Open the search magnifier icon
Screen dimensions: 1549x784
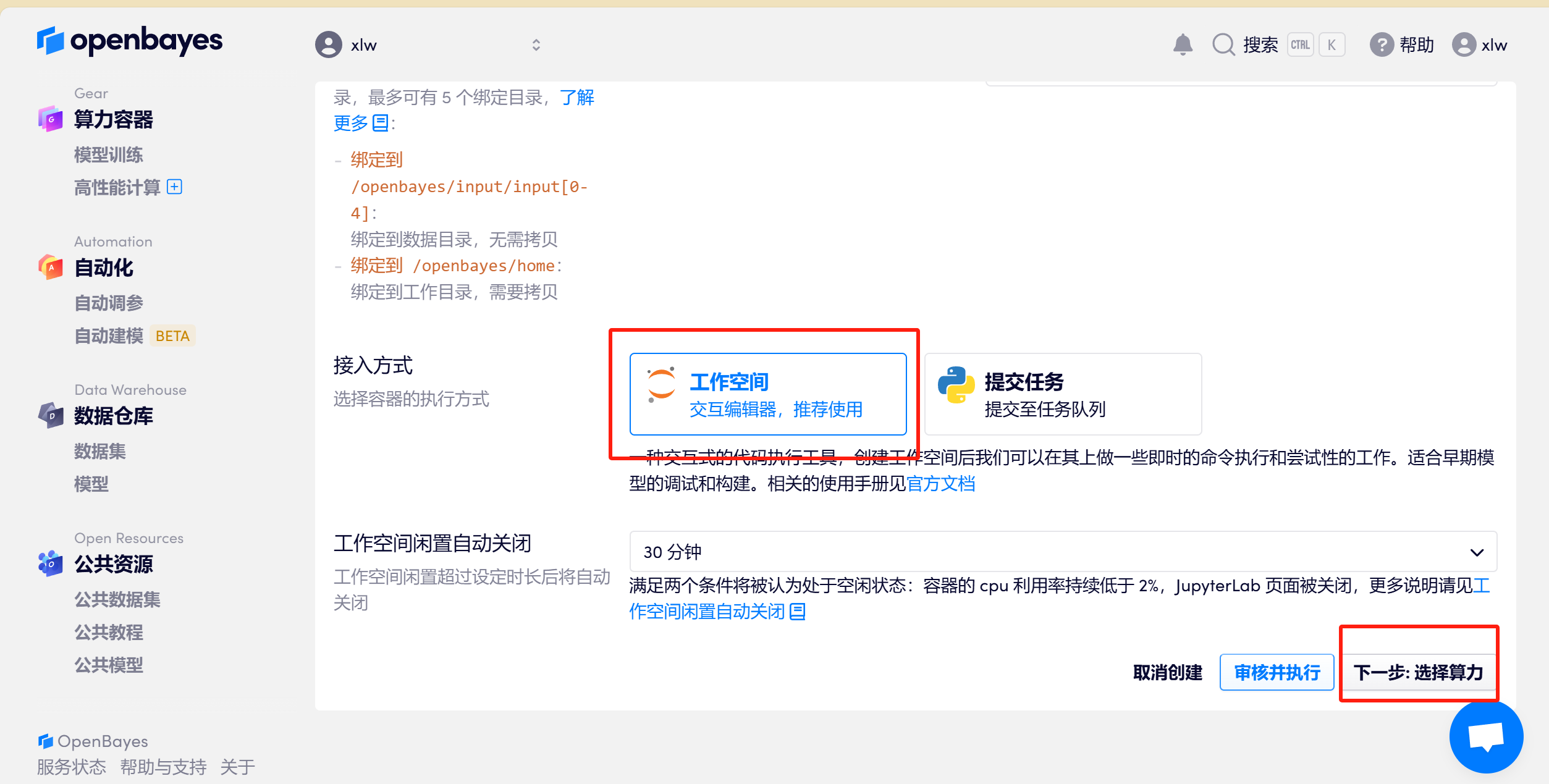pyautogui.click(x=1223, y=44)
